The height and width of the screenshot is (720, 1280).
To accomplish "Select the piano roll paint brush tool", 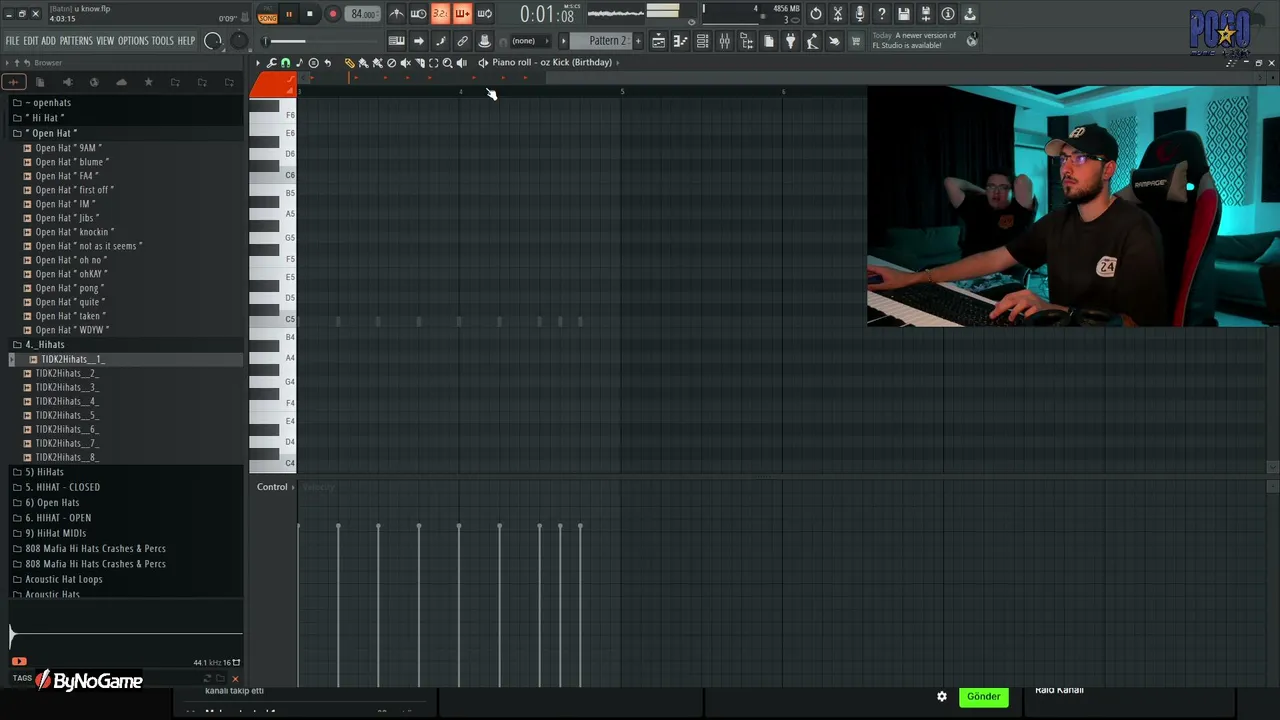I will click(364, 63).
